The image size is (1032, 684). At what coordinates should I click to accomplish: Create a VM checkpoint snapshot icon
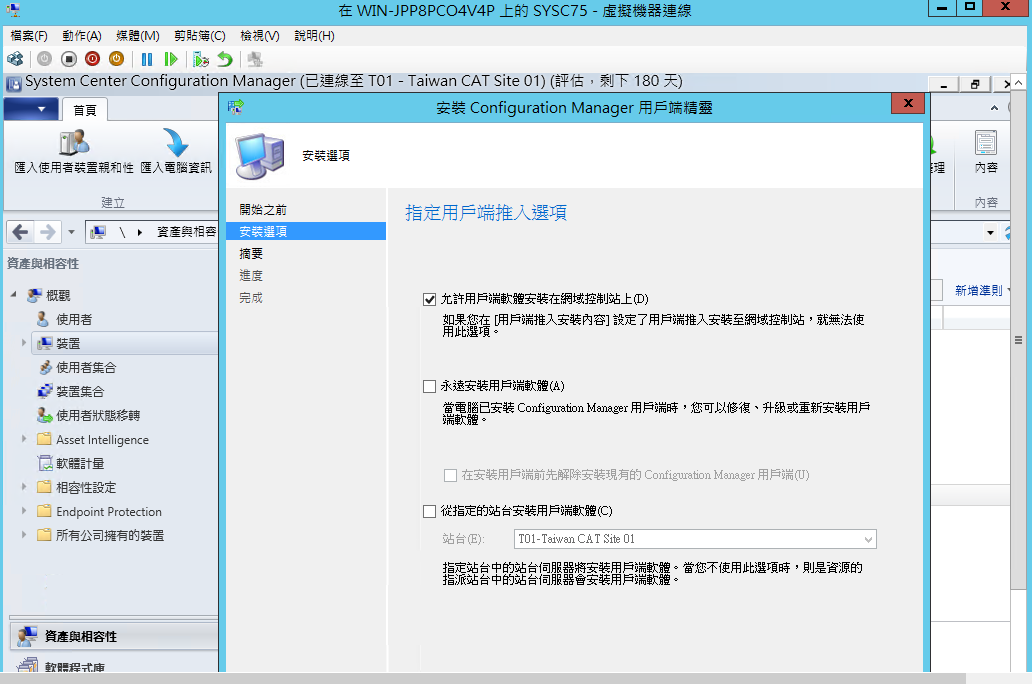click(201, 59)
